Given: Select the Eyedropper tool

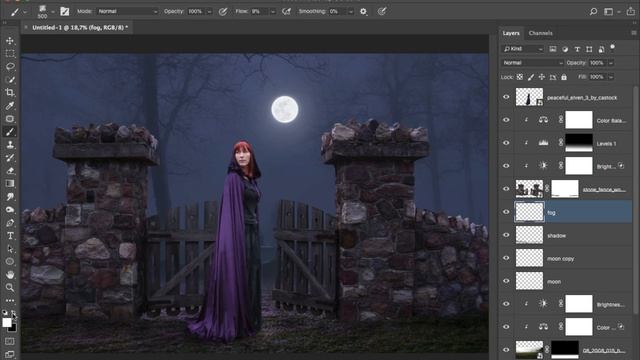Looking at the screenshot, I should (x=10, y=106).
